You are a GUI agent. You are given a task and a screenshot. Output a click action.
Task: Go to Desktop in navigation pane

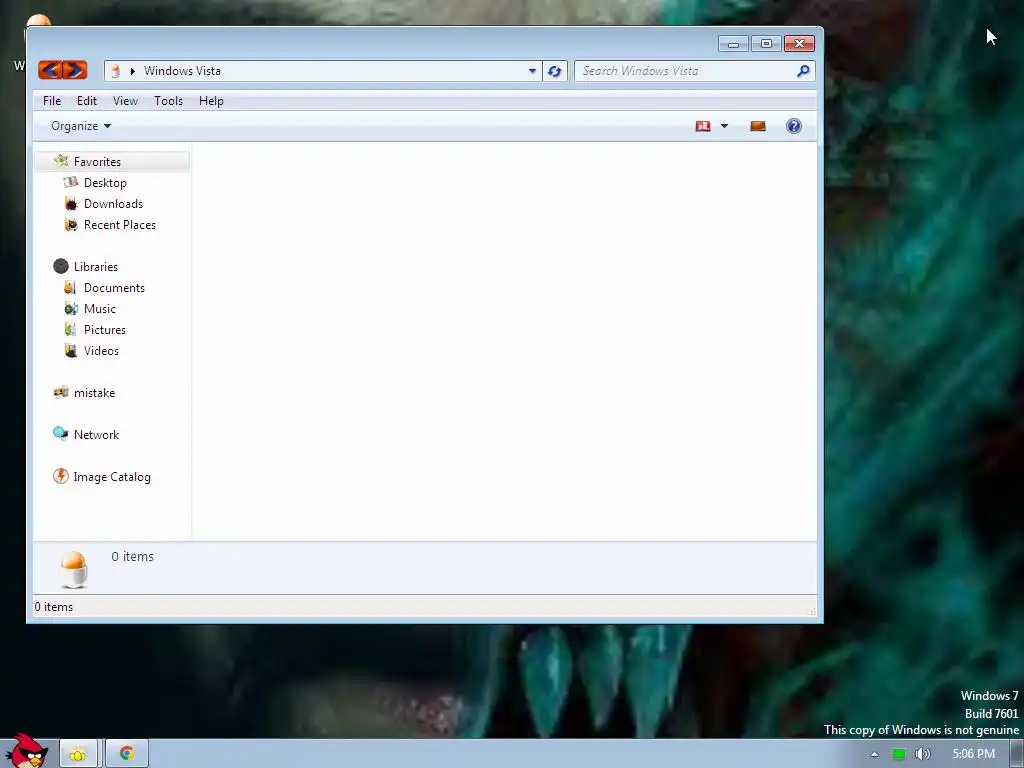pyautogui.click(x=105, y=183)
